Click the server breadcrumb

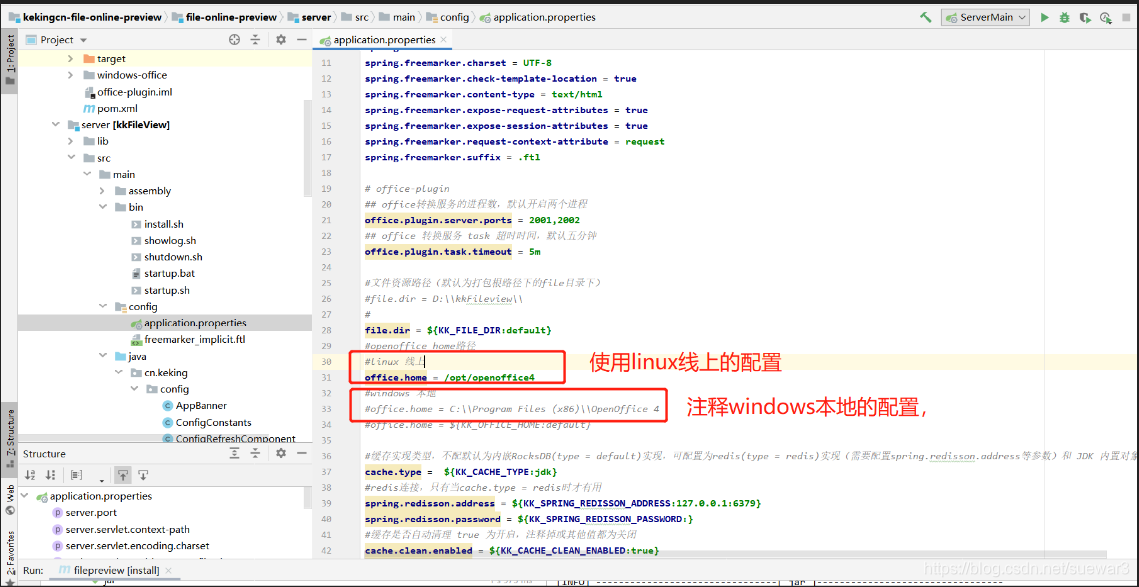click(309, 17)
